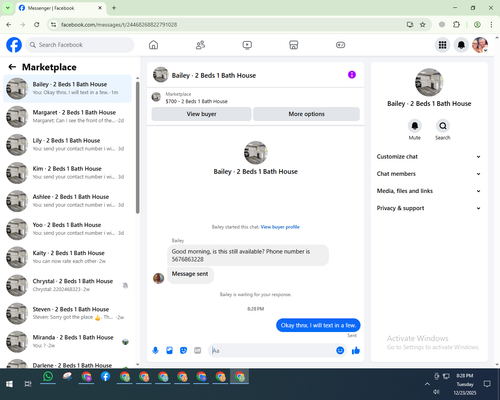Click the Marketplace listing $700 thumbnail
500x400 pixels.
tap(156, 97)
